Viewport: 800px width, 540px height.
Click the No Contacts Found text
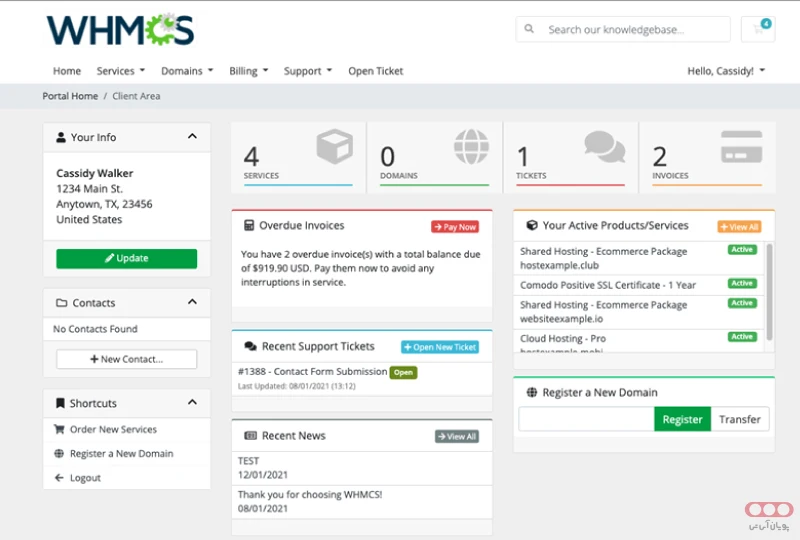(95, 329)
